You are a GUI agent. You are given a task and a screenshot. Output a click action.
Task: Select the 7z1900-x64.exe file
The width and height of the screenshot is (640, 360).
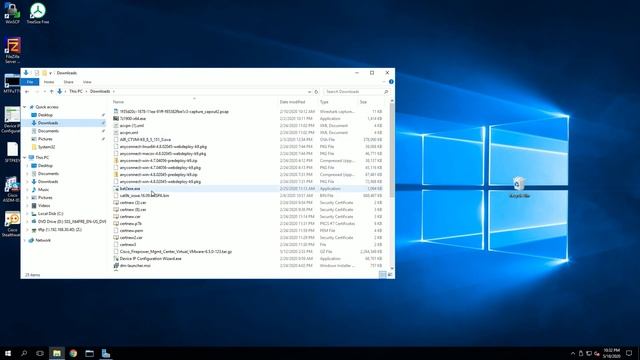pyautogui.click(x=133, y=118)
